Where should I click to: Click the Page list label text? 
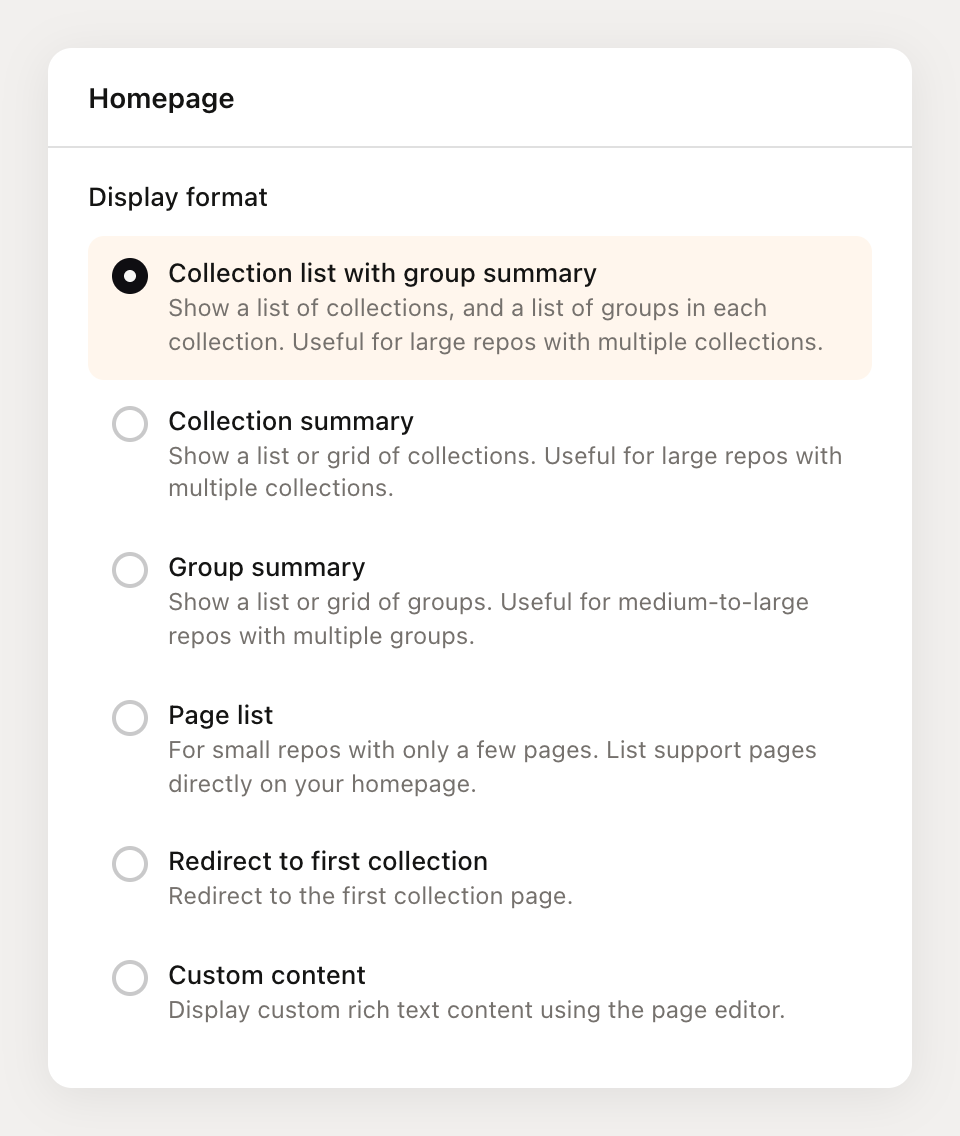pyautogui.click(x=220, y=716)
